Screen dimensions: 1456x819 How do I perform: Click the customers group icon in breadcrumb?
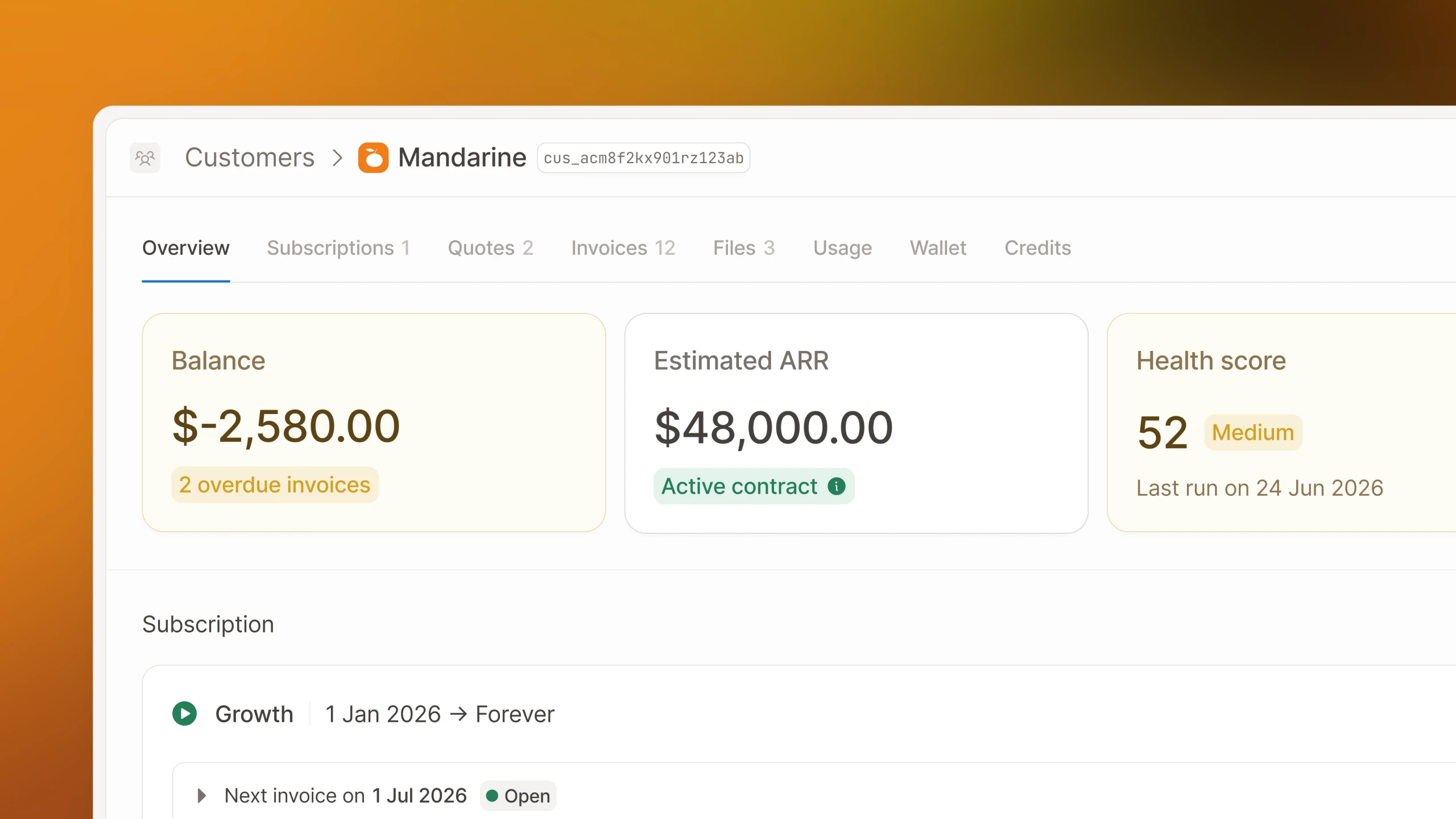[x=145, y=158]
